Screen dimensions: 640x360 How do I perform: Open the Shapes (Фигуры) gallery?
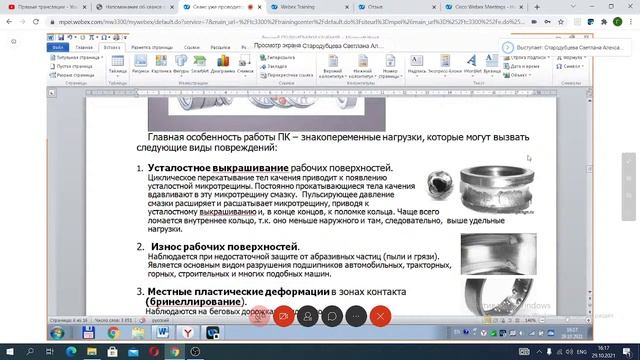click(x=181, y=64)
